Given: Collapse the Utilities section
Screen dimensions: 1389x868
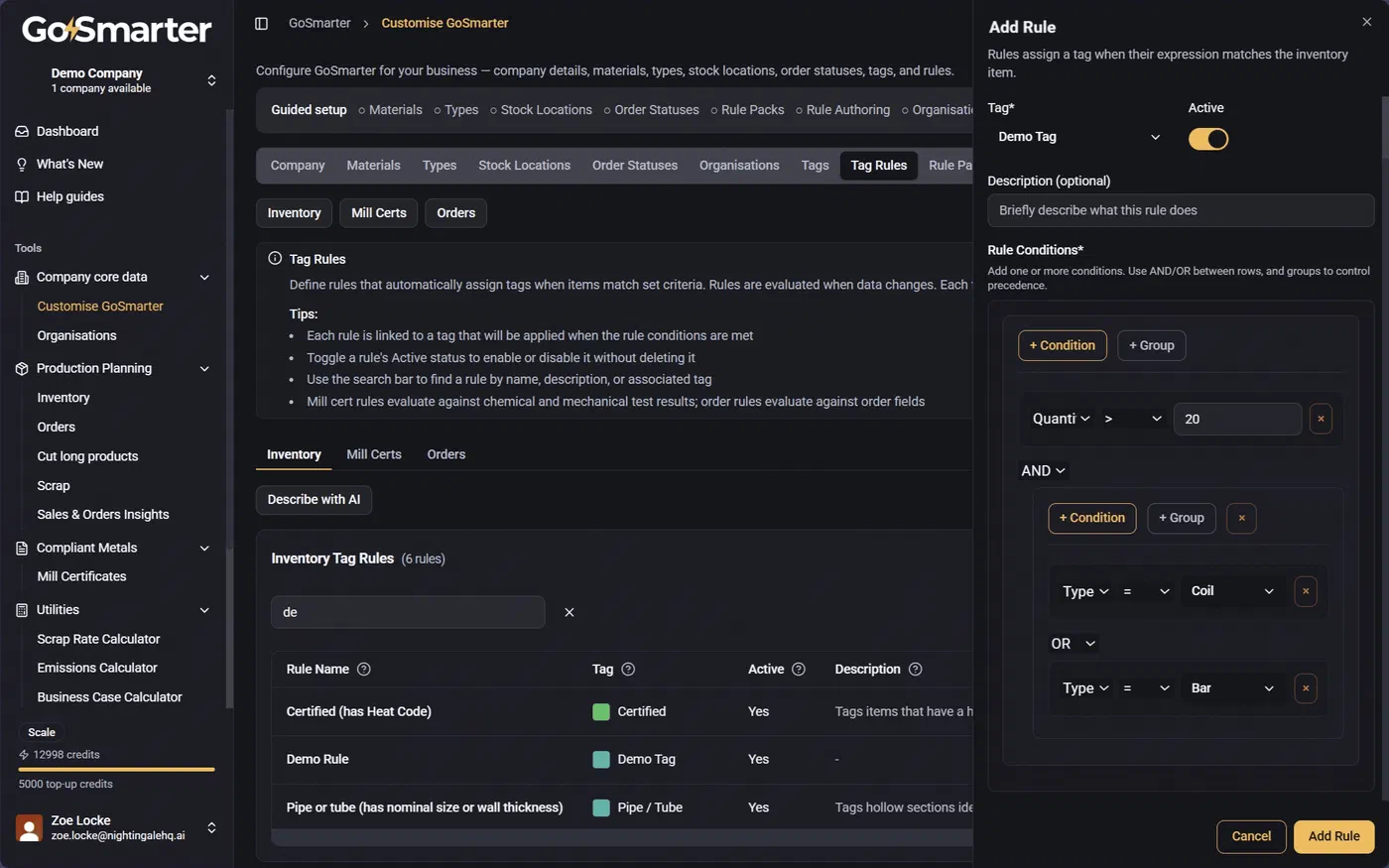Looking at the screenshot, I should 204,610.
